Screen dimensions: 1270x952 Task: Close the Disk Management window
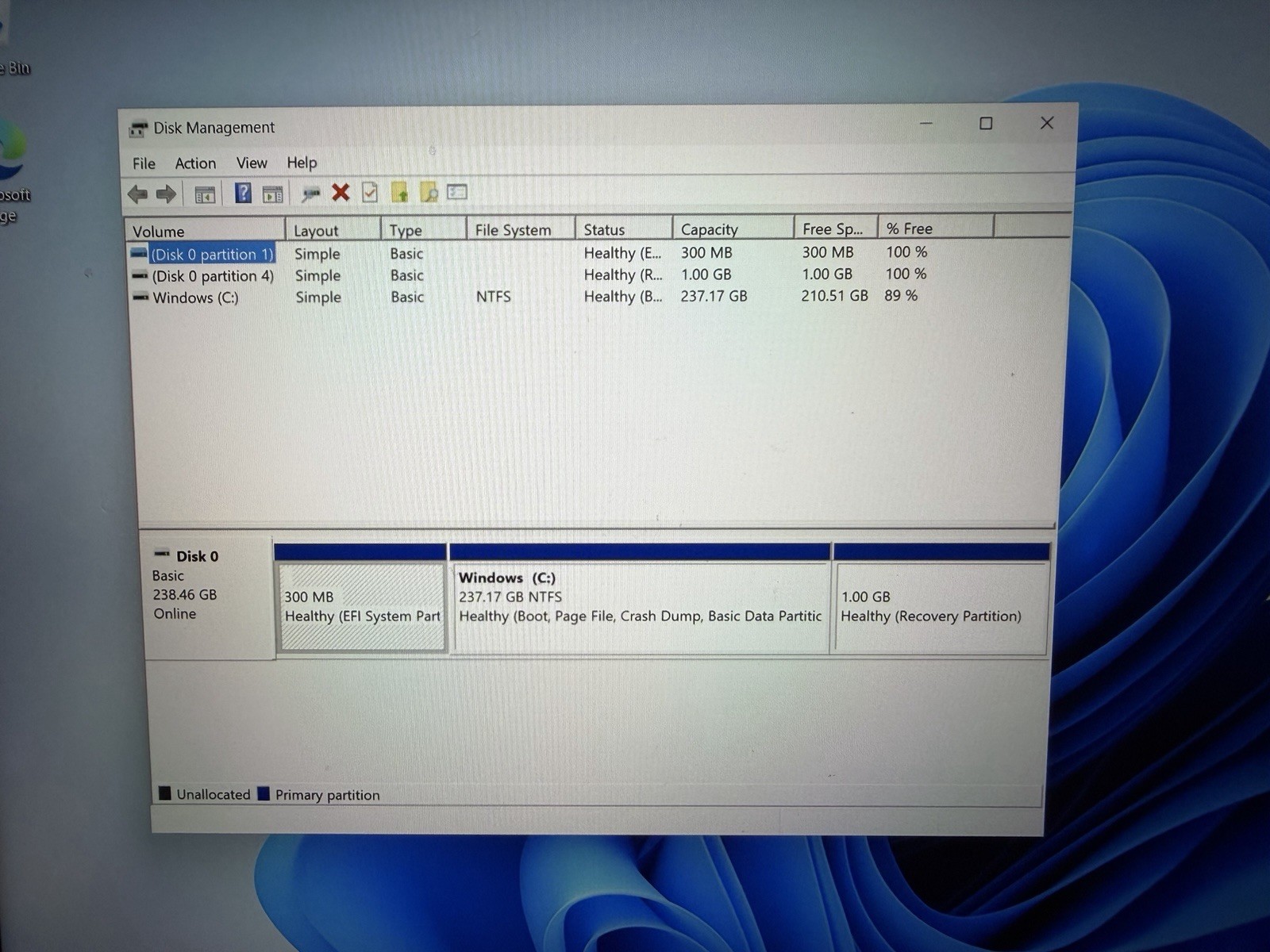coord(1047,123)
